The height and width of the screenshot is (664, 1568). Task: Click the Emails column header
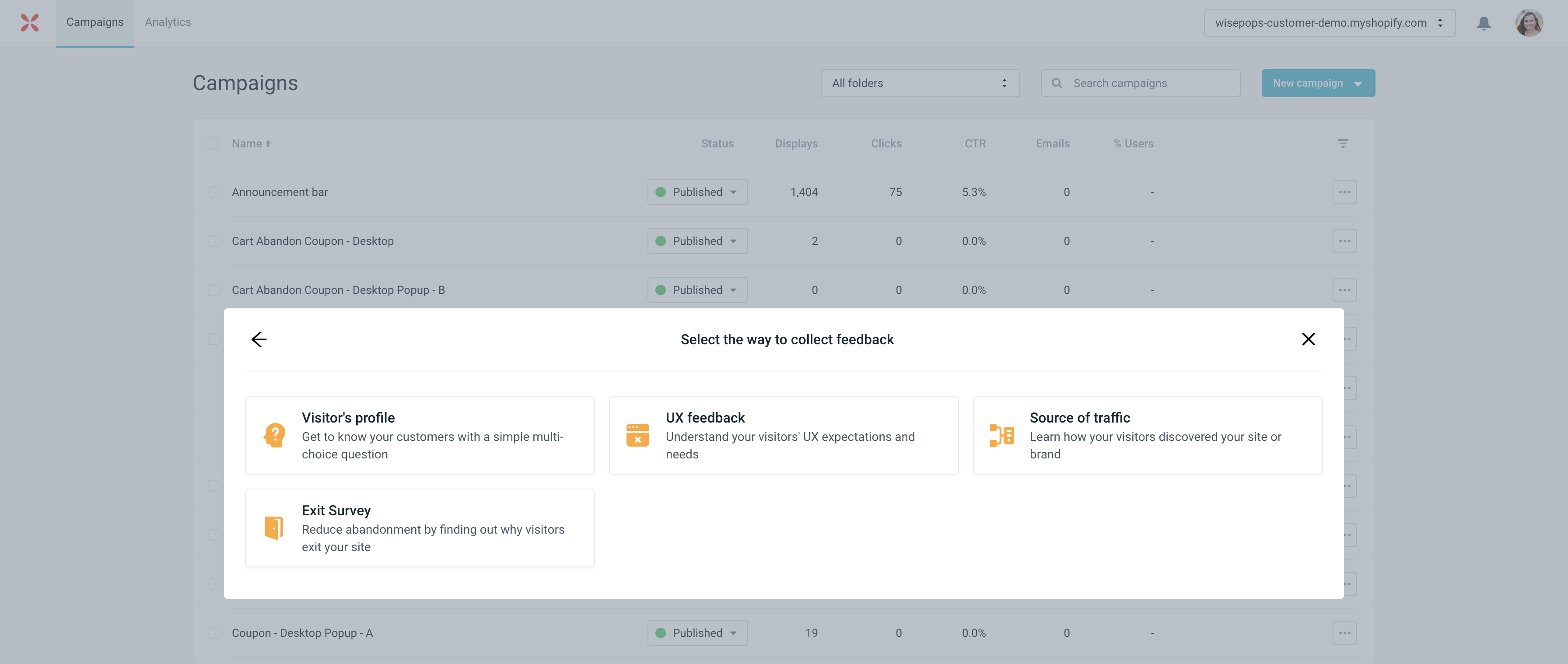[x=1053, y=143]
